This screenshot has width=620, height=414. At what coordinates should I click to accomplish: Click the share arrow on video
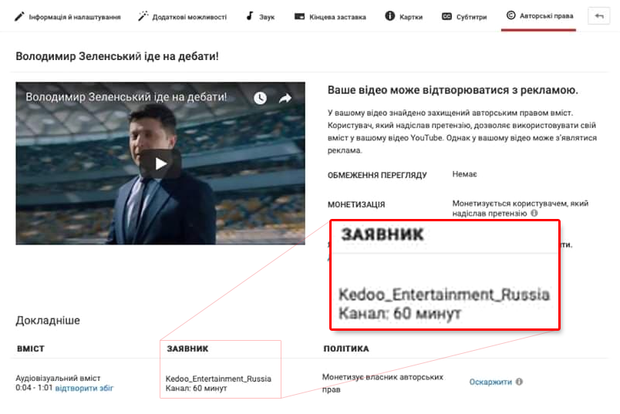(x=285, y=99)
